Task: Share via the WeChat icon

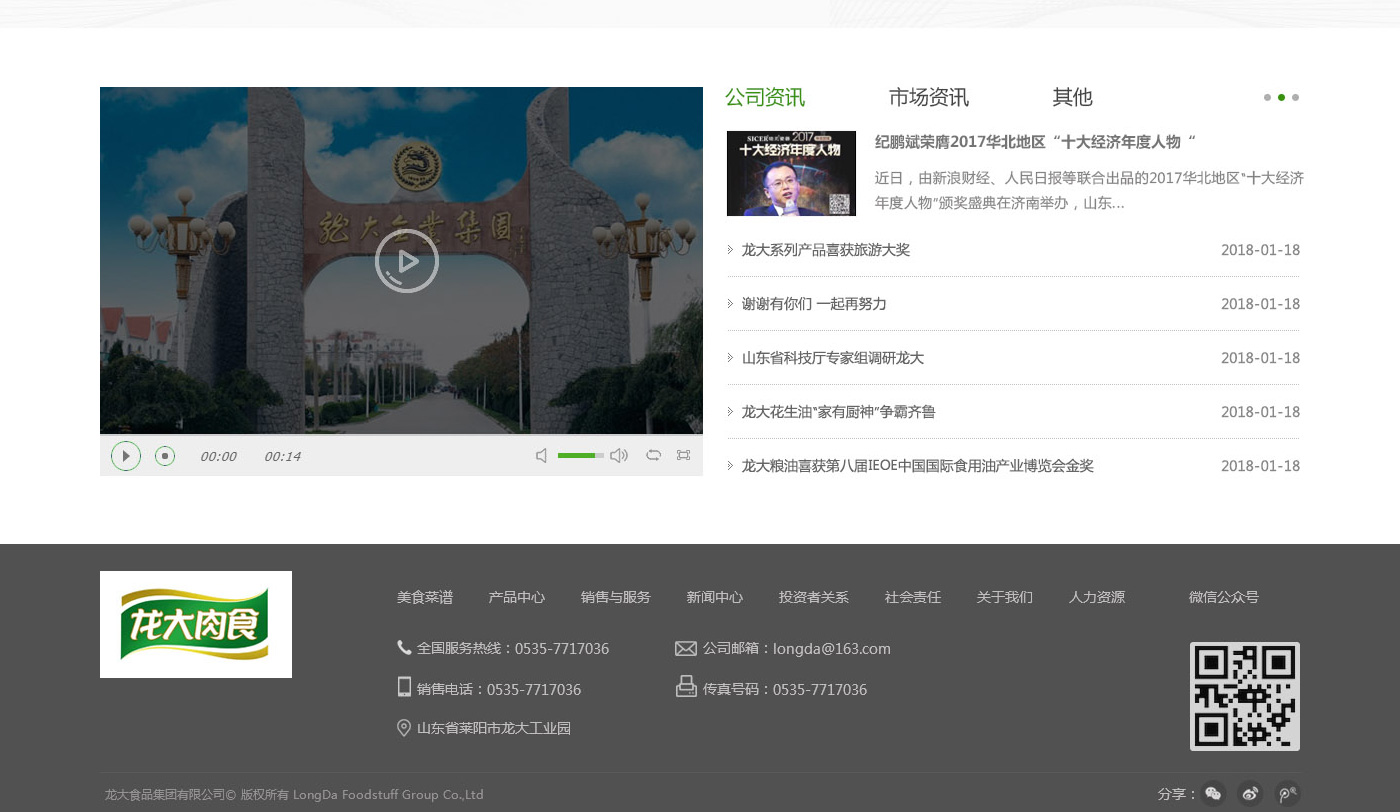Action: click(1213, 794)
